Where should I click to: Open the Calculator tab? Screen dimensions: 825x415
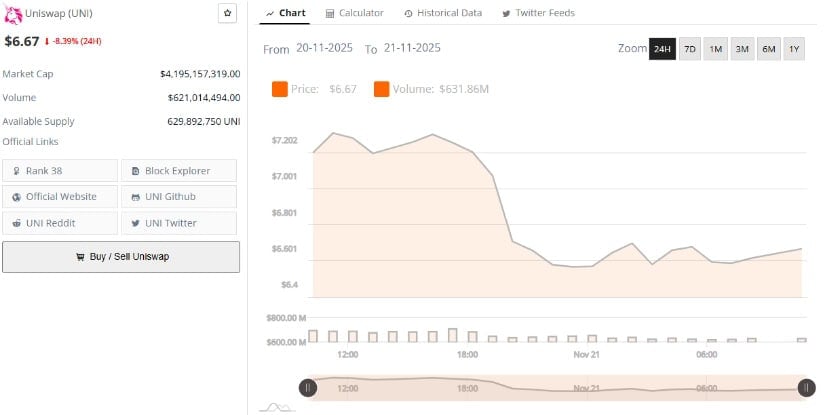coord(355,13)
